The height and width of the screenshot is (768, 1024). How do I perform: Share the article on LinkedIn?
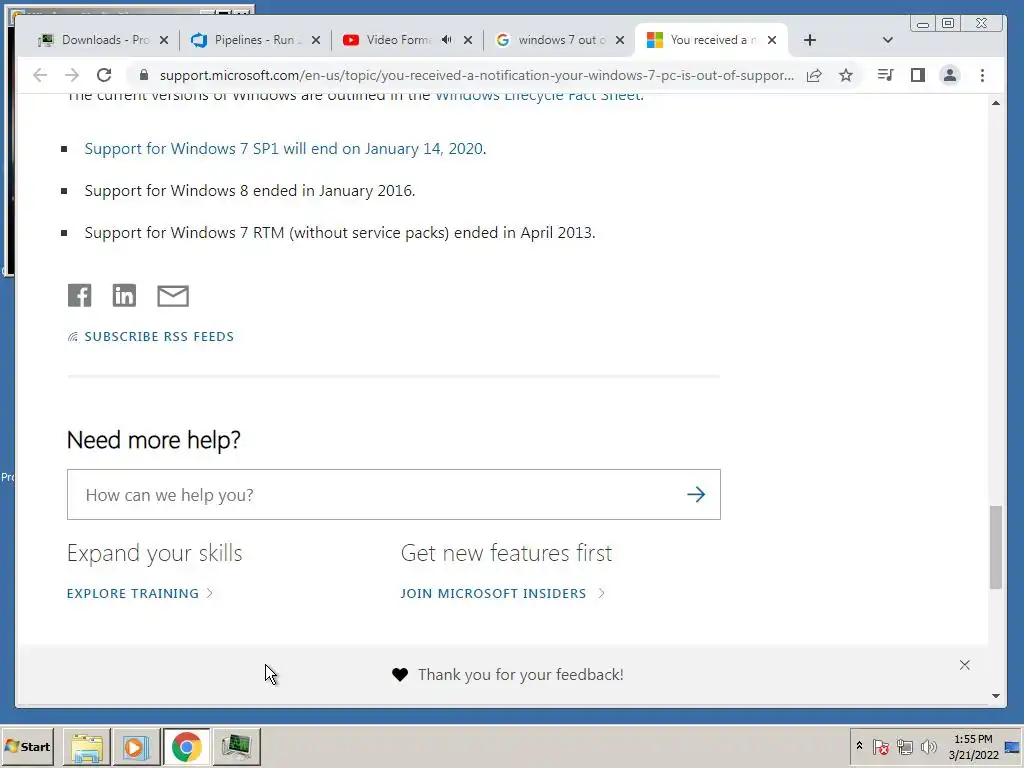coord(124,295)
